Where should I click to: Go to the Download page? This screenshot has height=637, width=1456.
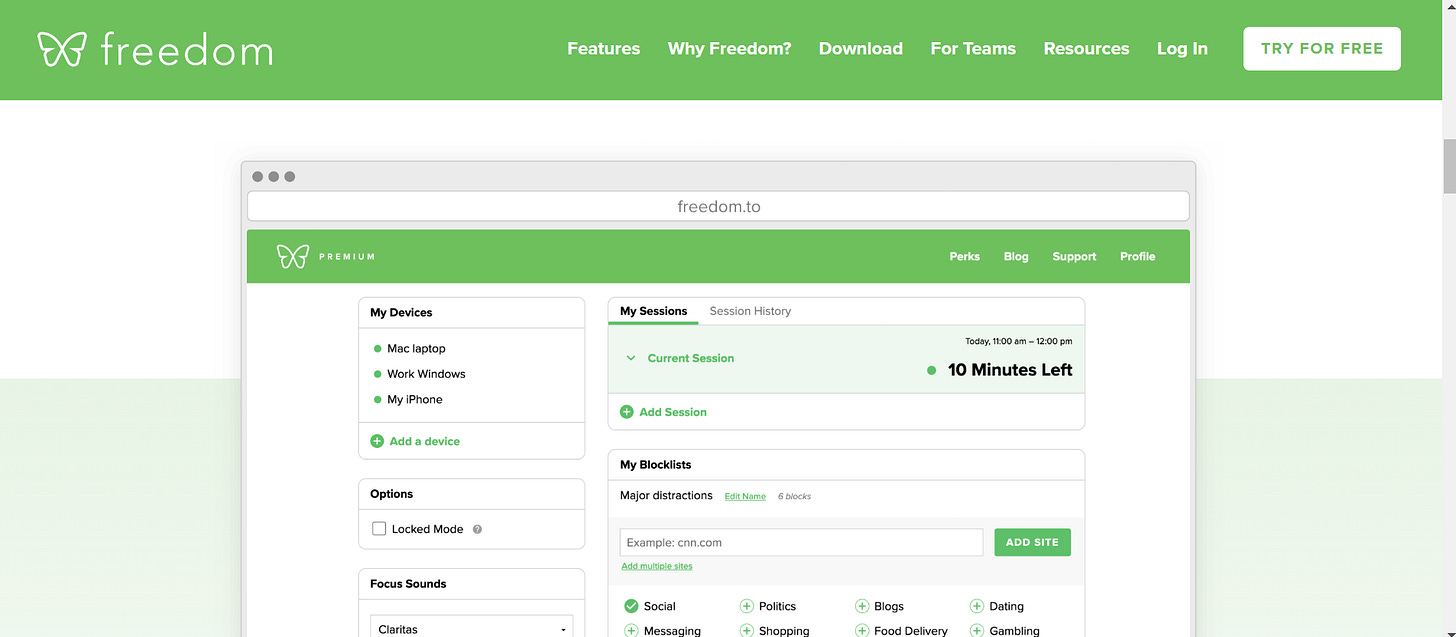(x=861, y=49)
